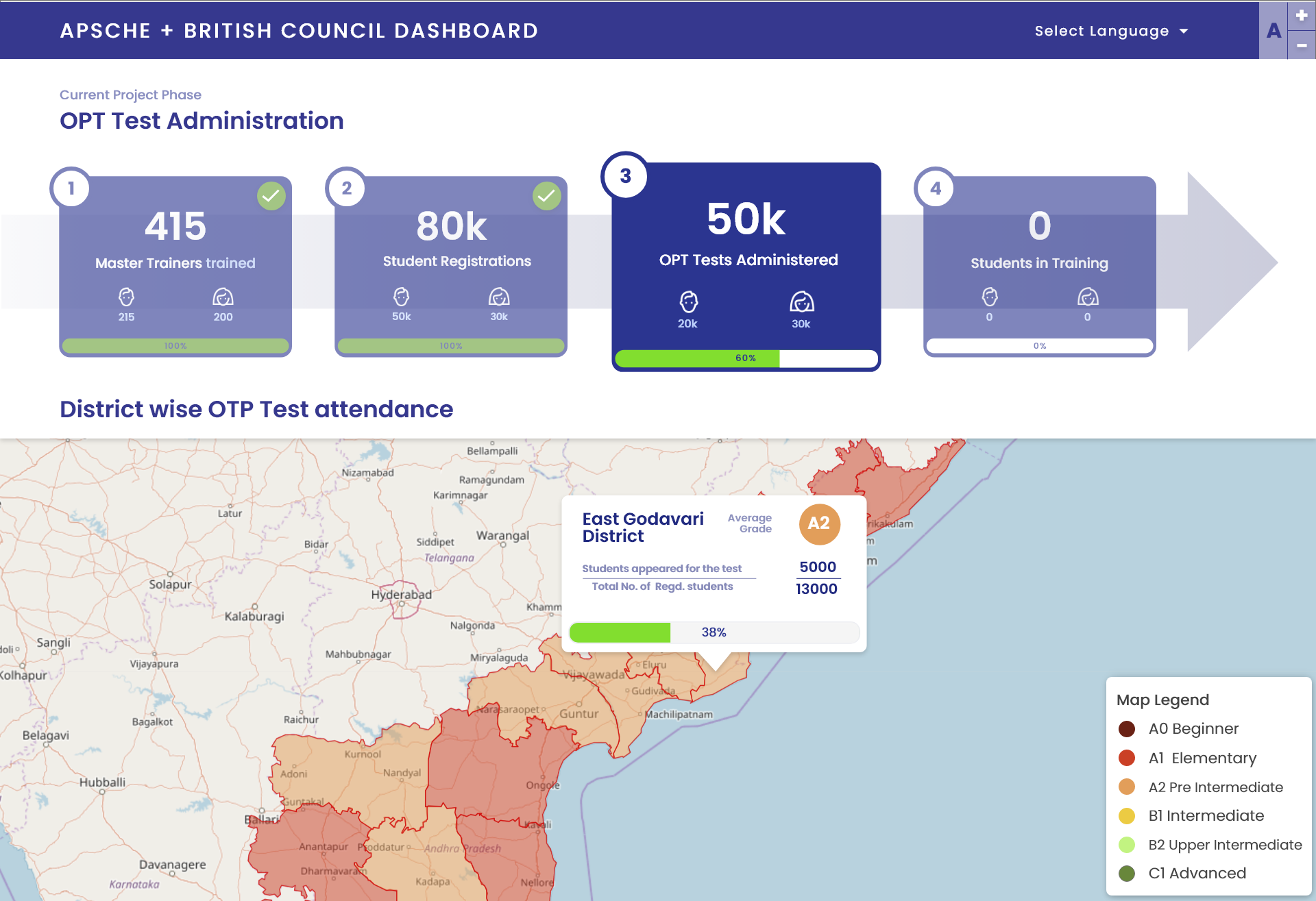
Task: Click green checkmark on Student Registrations card
Action: coord(546,196)
